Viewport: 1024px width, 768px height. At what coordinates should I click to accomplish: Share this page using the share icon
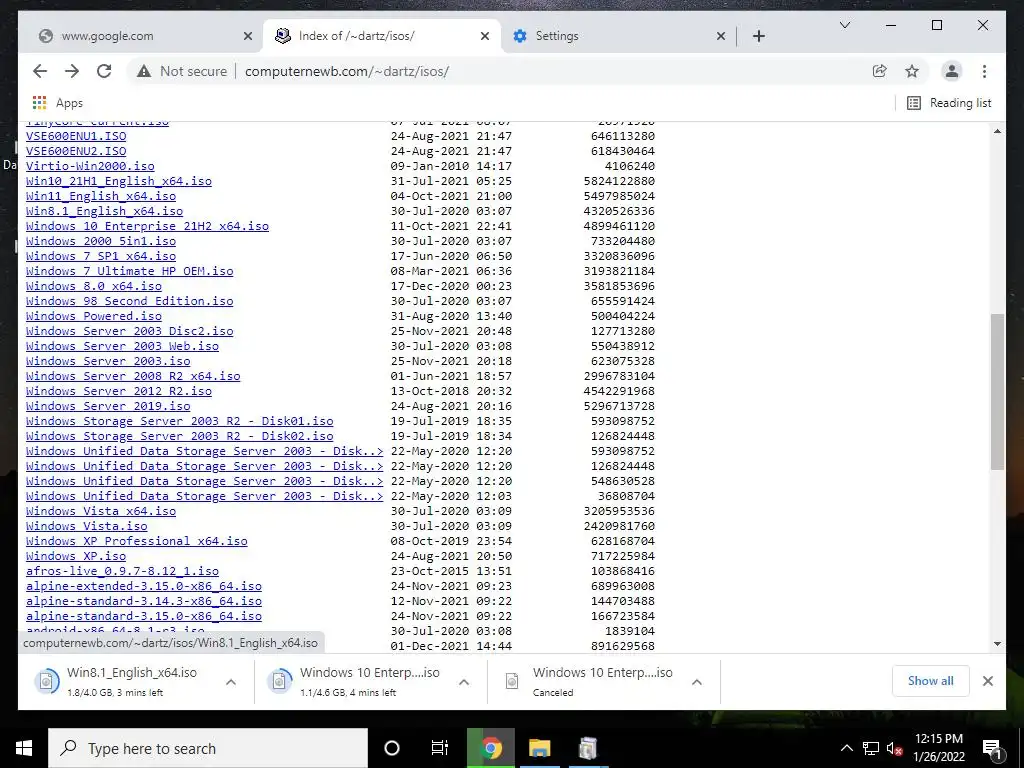click(x=880, y=71)
